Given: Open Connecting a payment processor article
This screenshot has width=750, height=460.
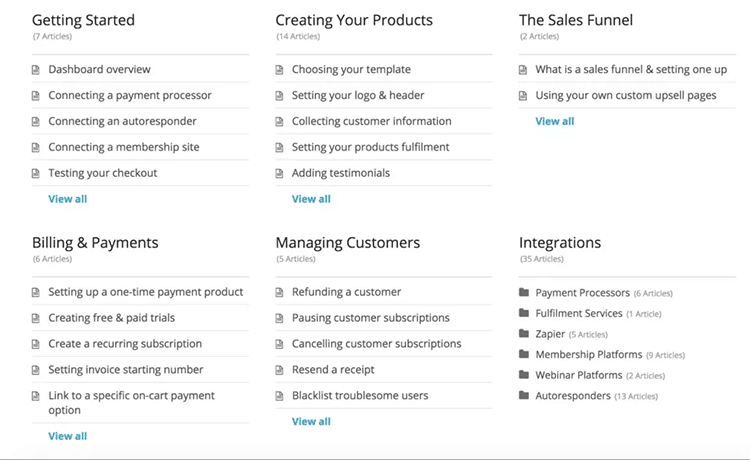Looking at the screenshot, I should tap(130, 96).
